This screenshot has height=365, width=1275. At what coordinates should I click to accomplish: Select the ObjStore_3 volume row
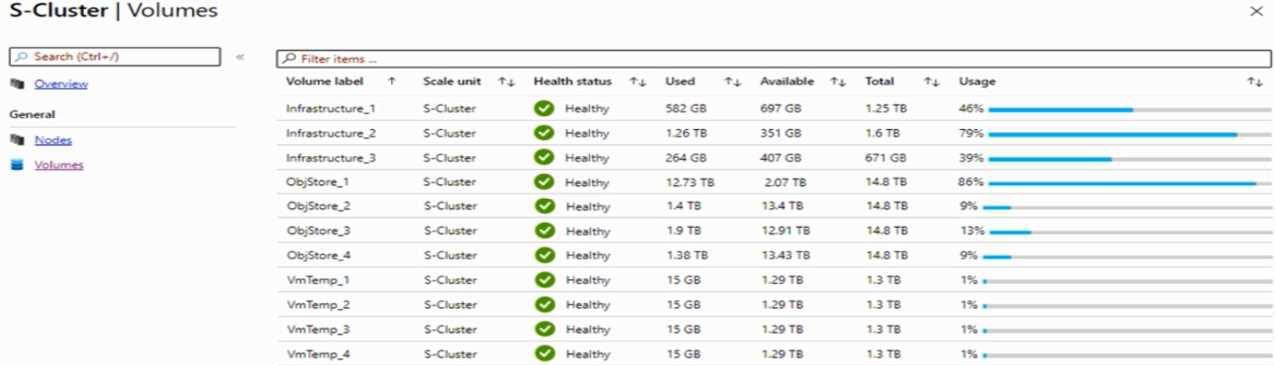(x=772, y=231)
